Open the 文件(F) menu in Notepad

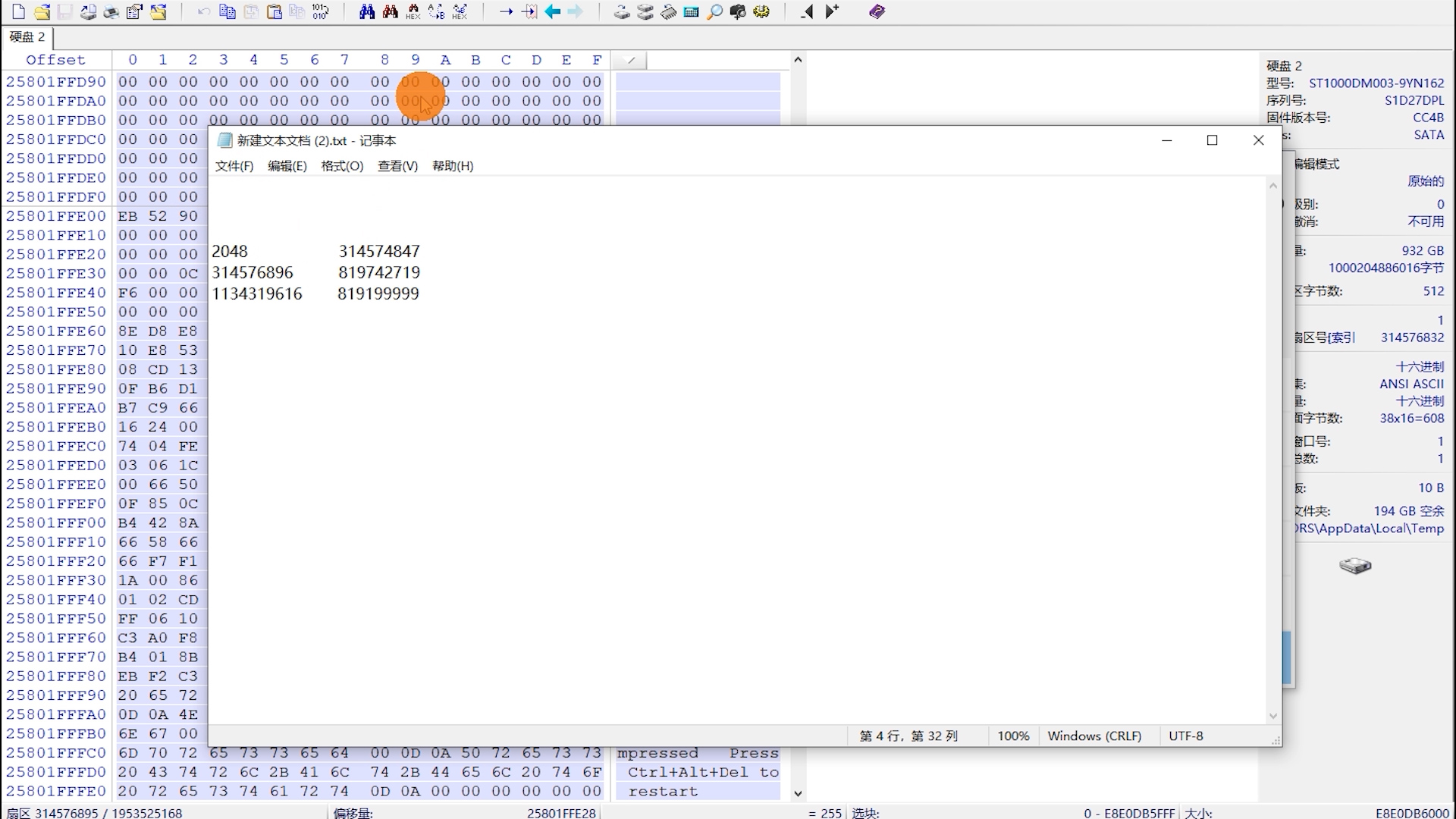point(234,166)
